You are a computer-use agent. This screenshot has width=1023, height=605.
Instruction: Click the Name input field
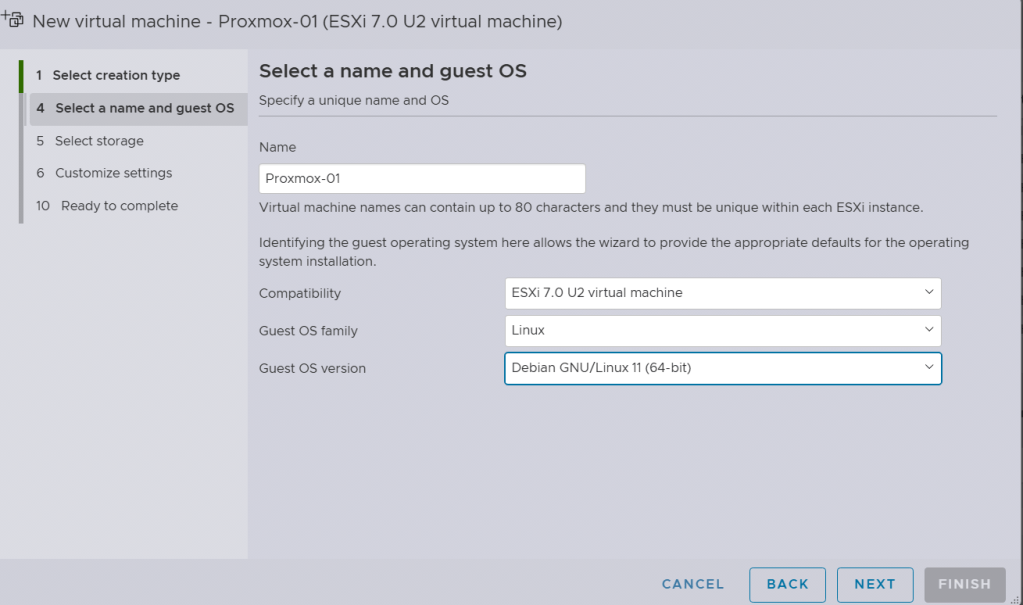pyautogui.click(x=421, y=179)
